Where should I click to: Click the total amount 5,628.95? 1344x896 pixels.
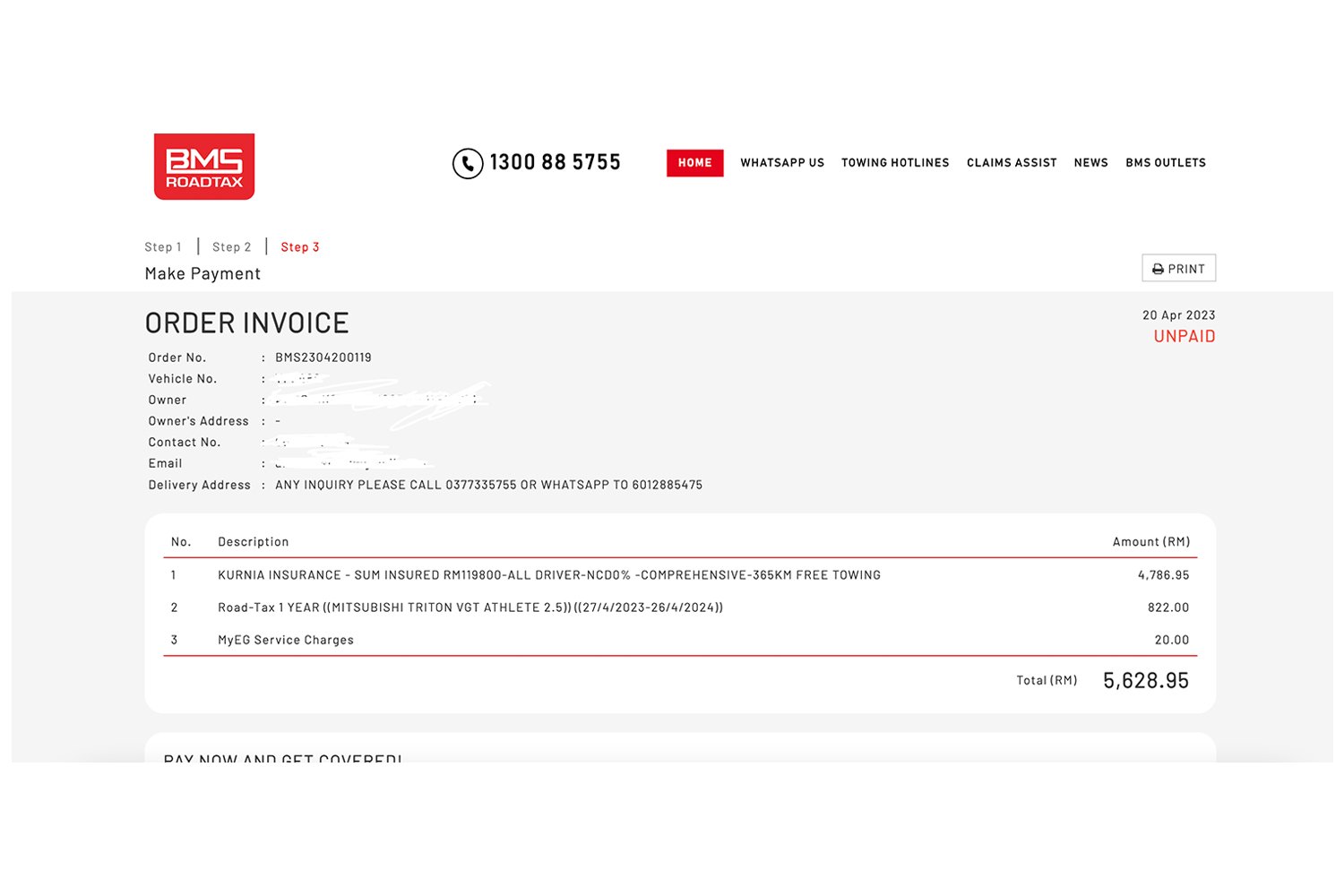pos(1145,681)
